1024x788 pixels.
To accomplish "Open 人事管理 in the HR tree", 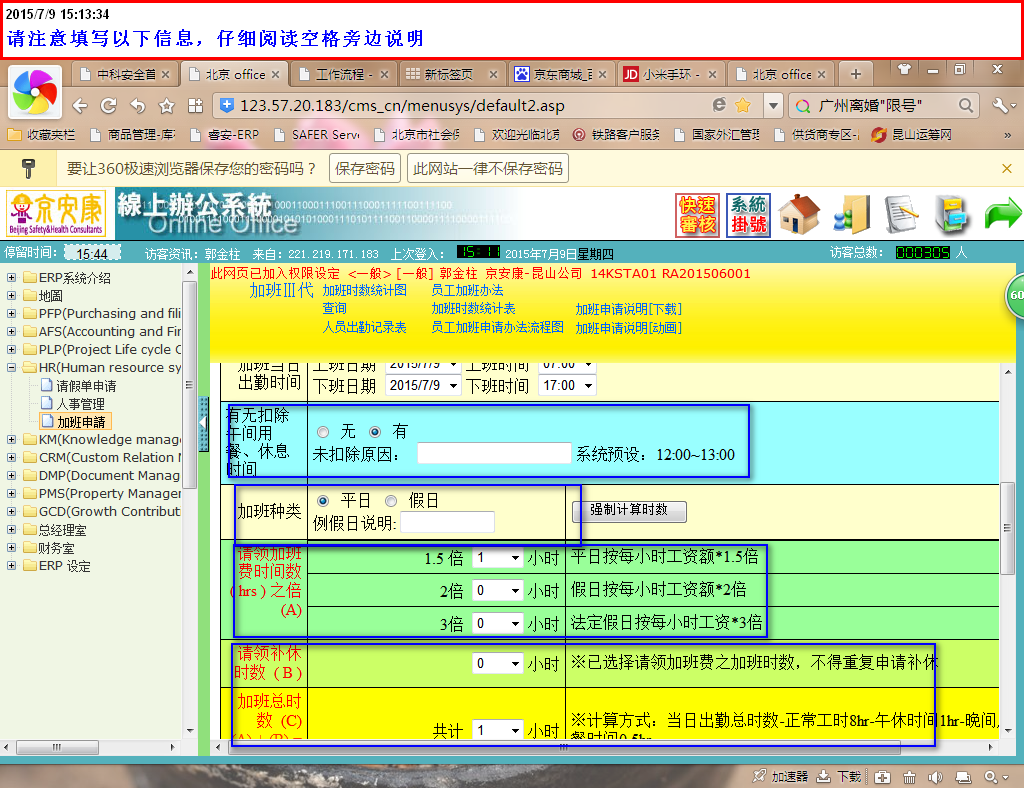I will point(80,404).
